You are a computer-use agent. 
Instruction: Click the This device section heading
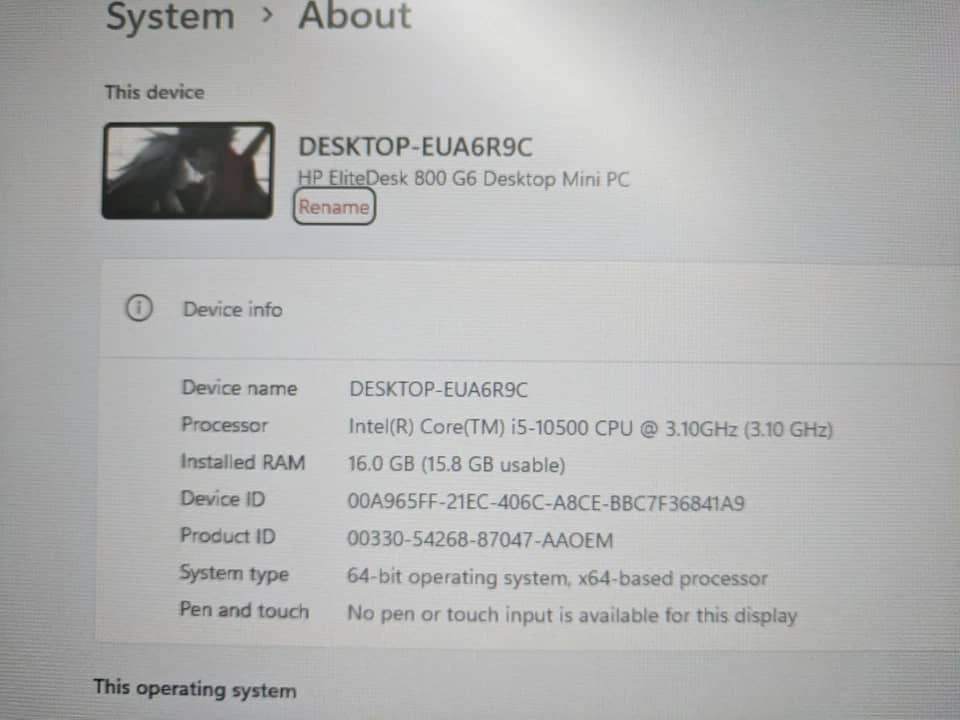click(154, 92)
